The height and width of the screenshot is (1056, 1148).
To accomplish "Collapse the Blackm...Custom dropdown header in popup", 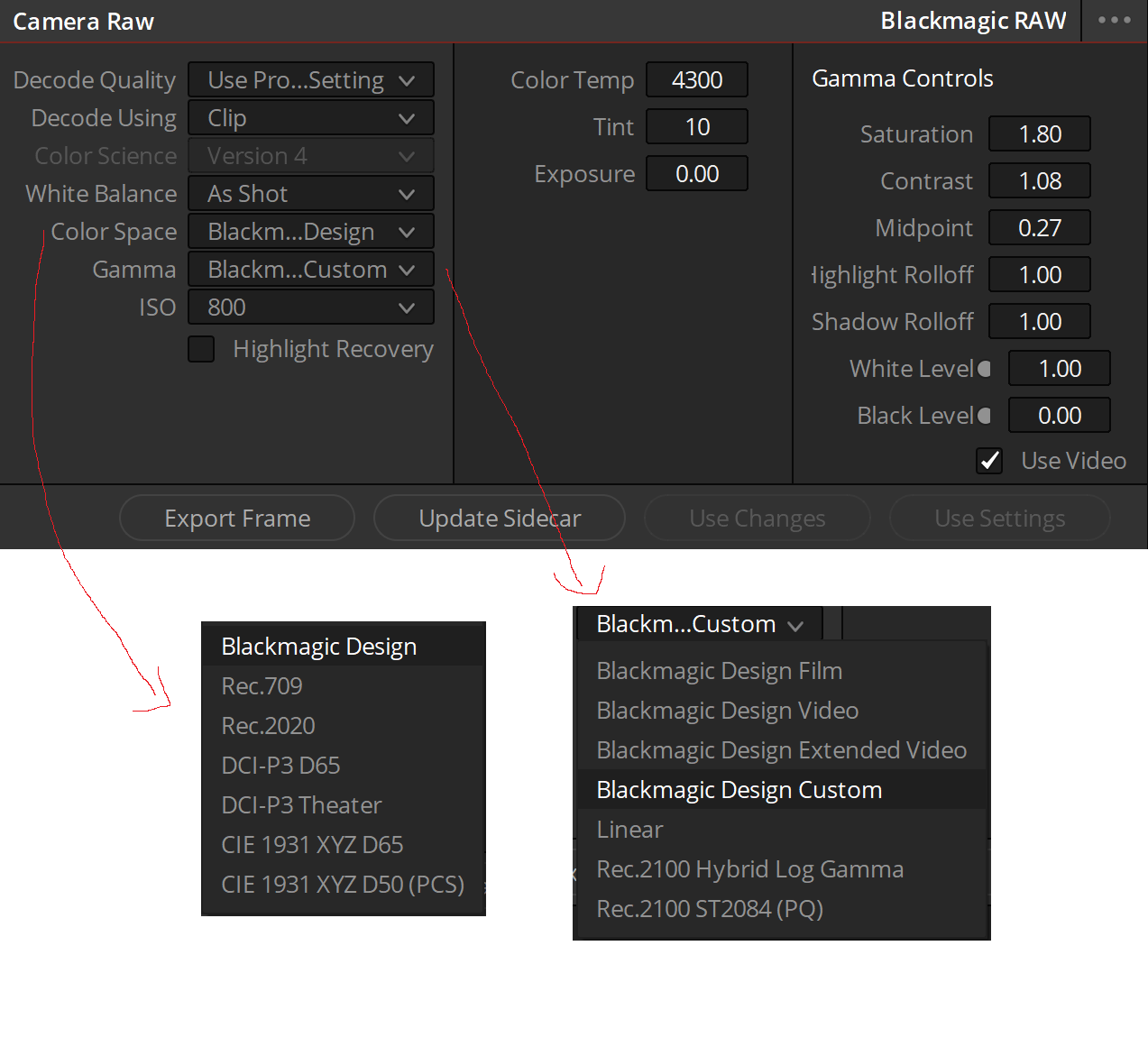I will pos(700,624).
